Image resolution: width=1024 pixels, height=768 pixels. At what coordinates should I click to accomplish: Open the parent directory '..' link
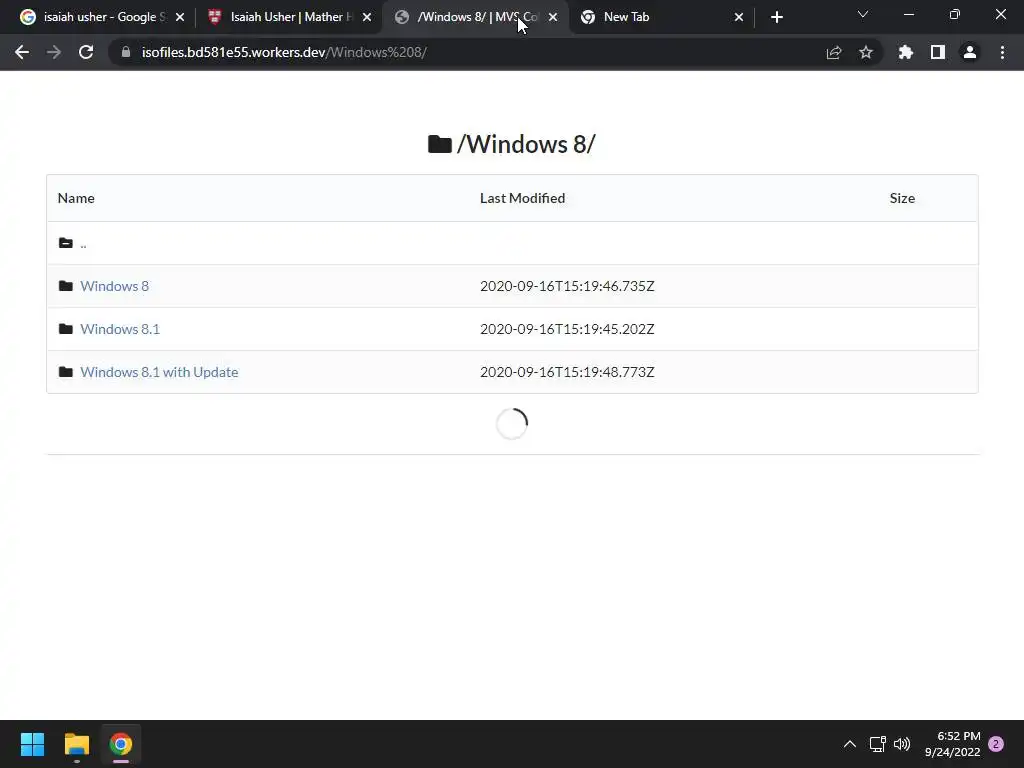[83, 244]
